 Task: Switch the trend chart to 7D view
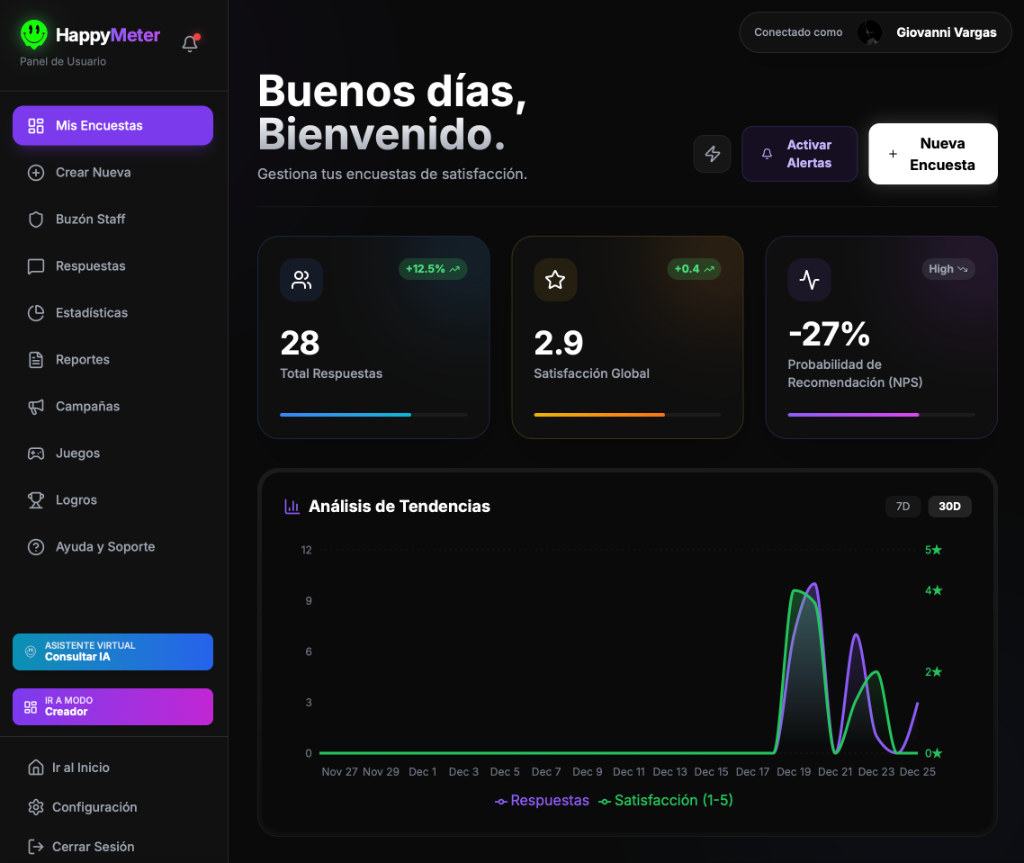(x=902, y=507)
